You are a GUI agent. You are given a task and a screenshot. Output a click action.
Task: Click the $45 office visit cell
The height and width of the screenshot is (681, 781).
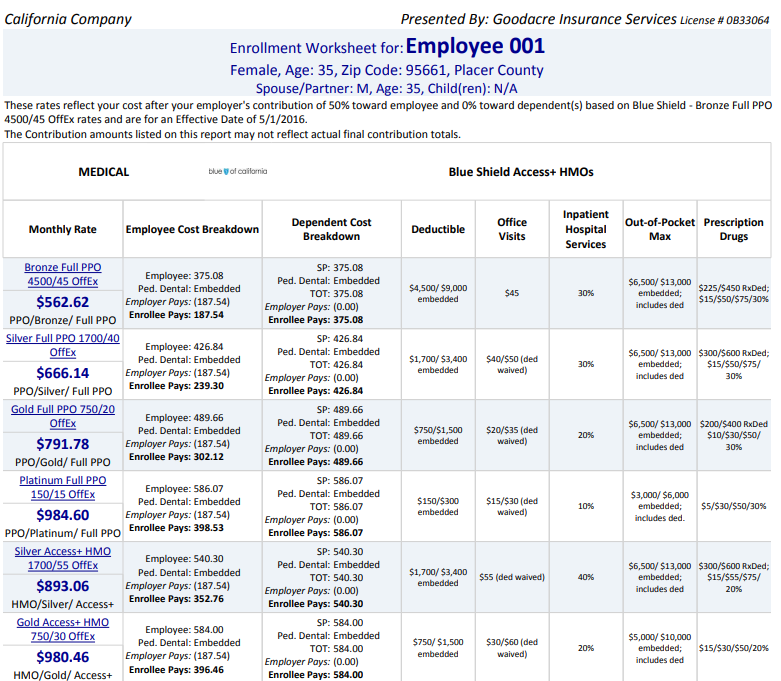(x=512, y=293)
